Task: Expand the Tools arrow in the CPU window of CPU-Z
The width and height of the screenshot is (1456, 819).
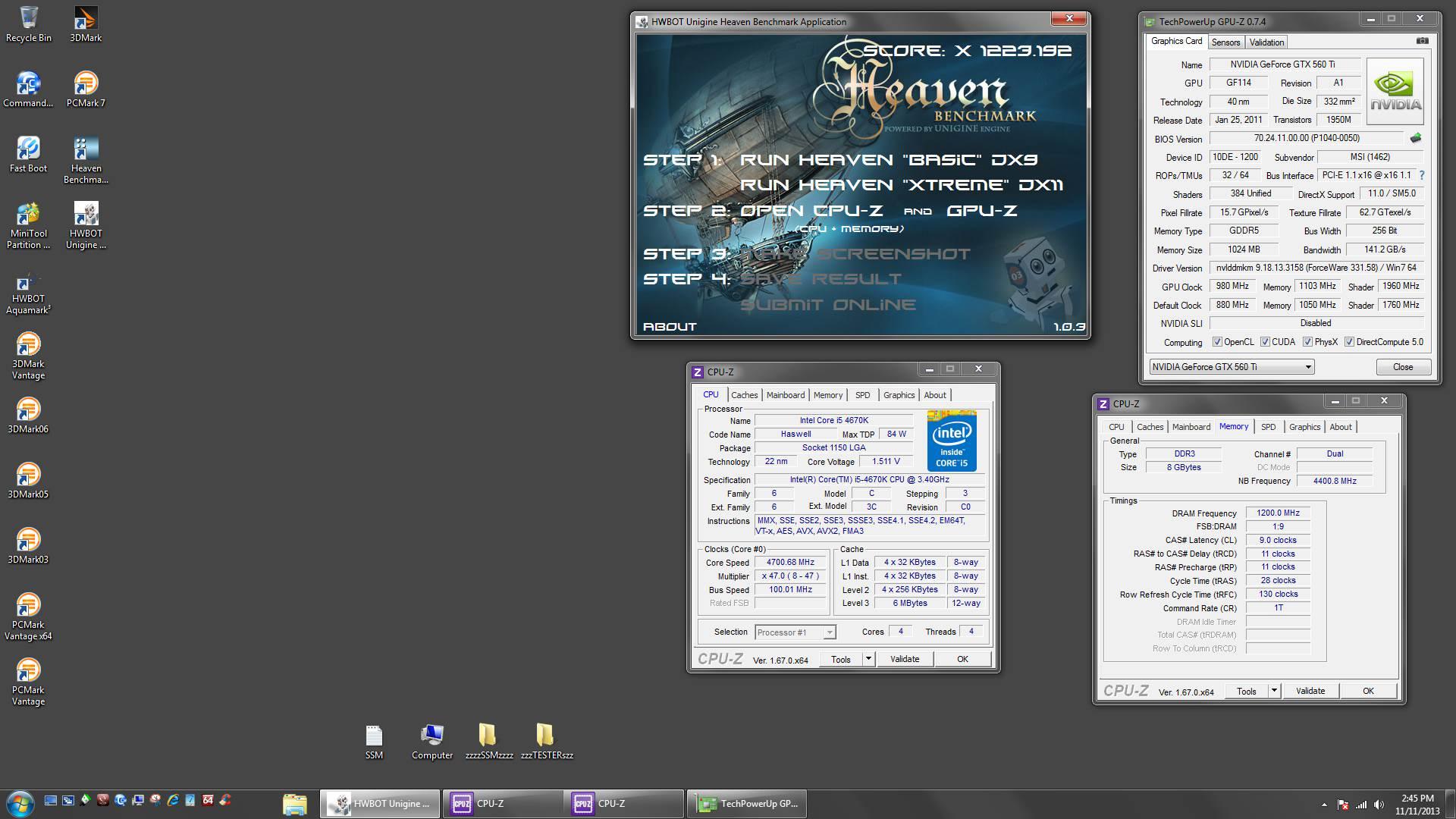Action: 868,659
